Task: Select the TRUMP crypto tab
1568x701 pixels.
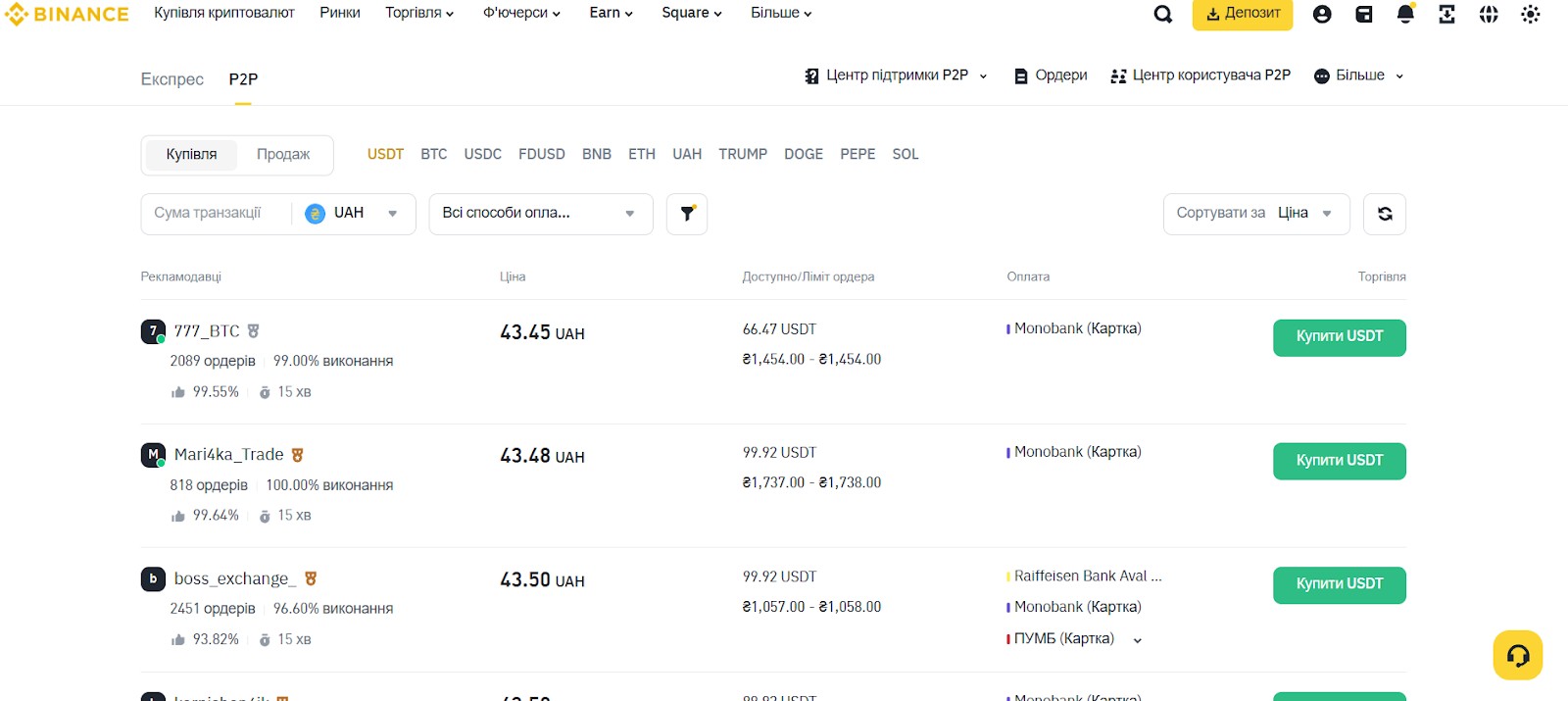Action: click(743, 155)
